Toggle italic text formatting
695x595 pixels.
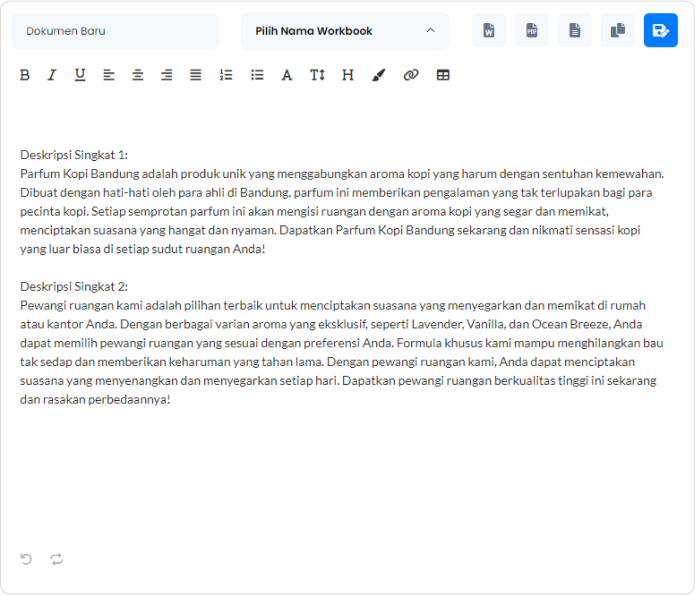coord(52,75)
